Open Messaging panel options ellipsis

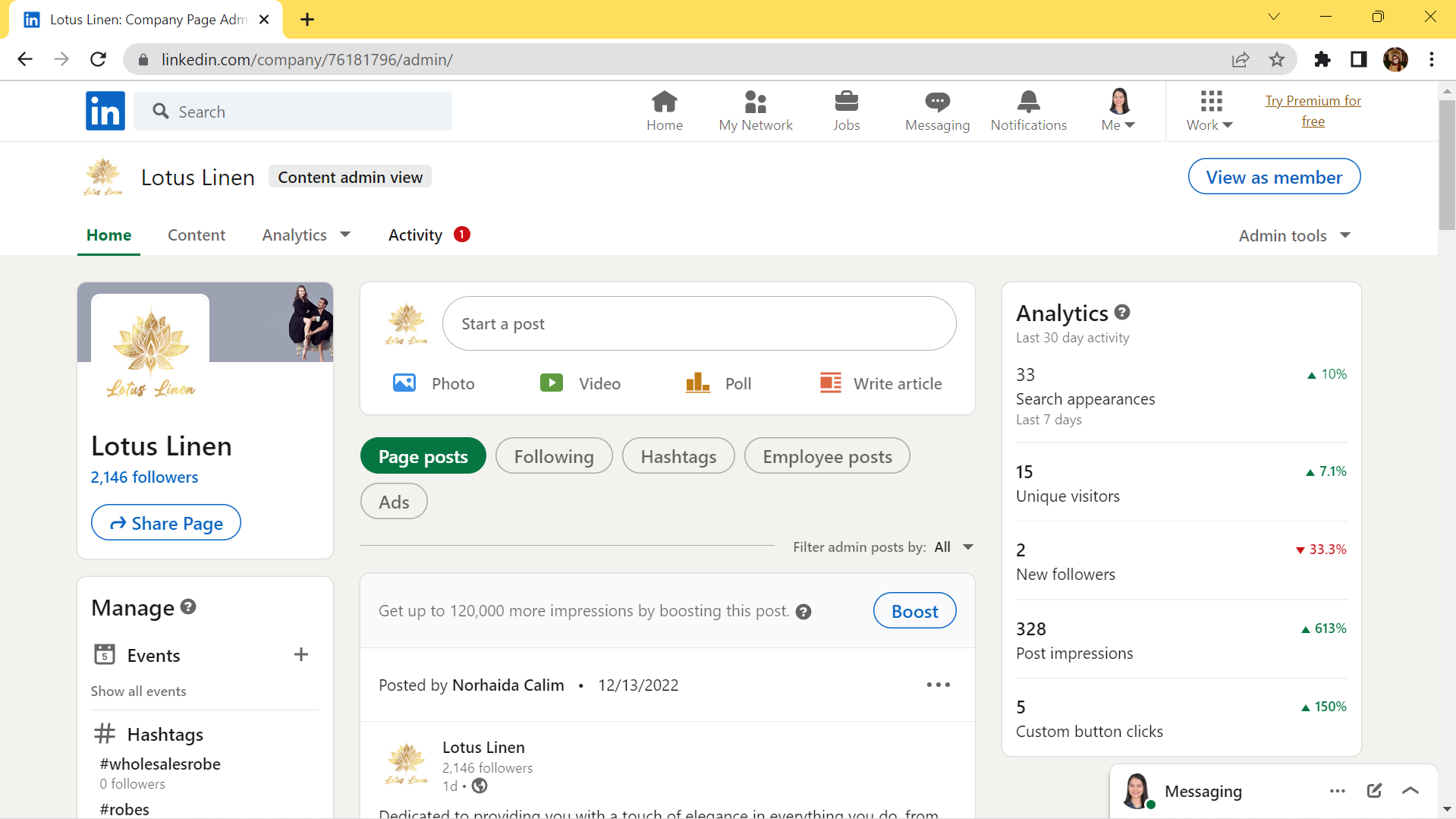[1338, 791]
